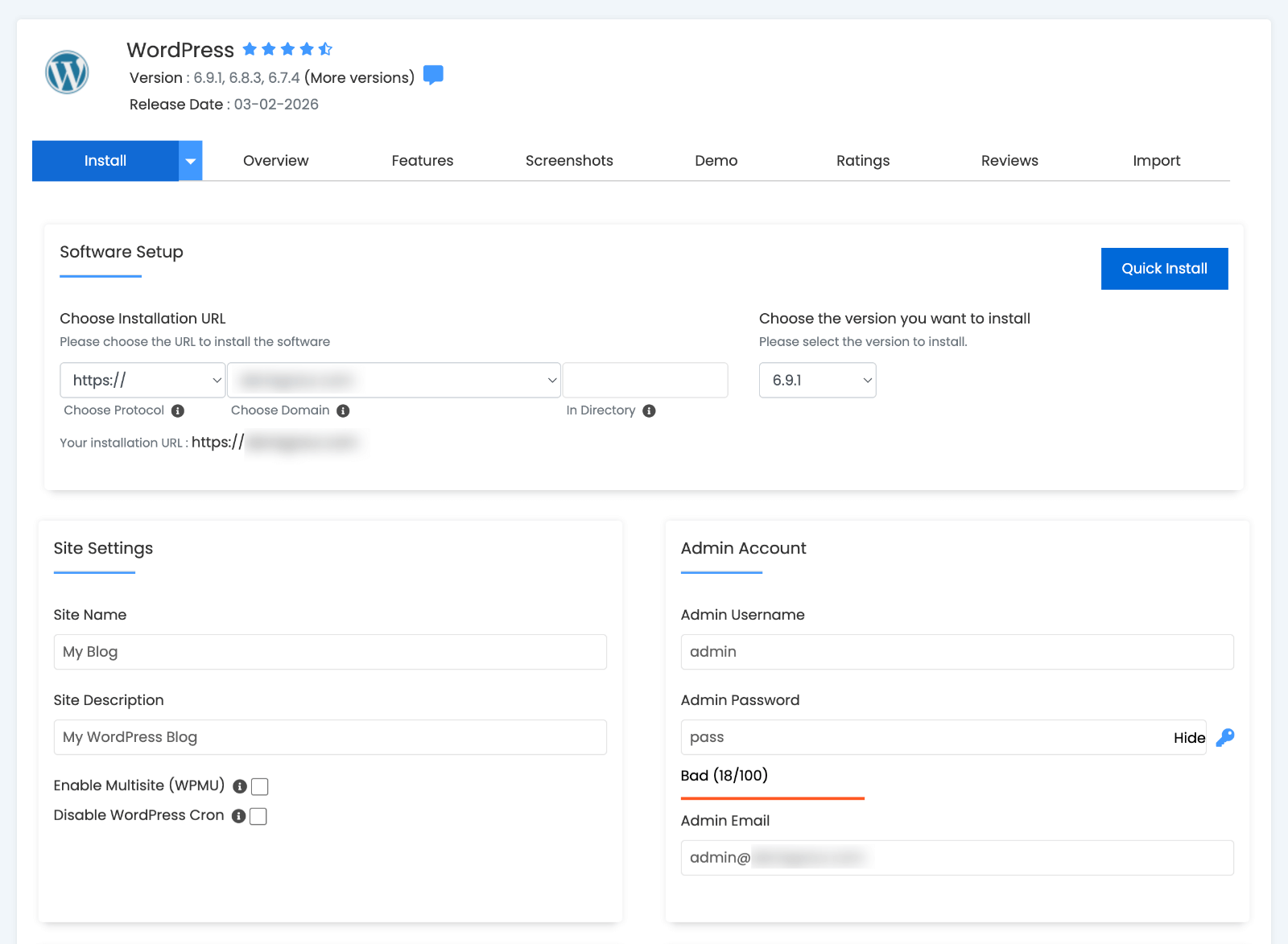
Task: Open the https:// protocol dropdown
Action: point(142,380)
